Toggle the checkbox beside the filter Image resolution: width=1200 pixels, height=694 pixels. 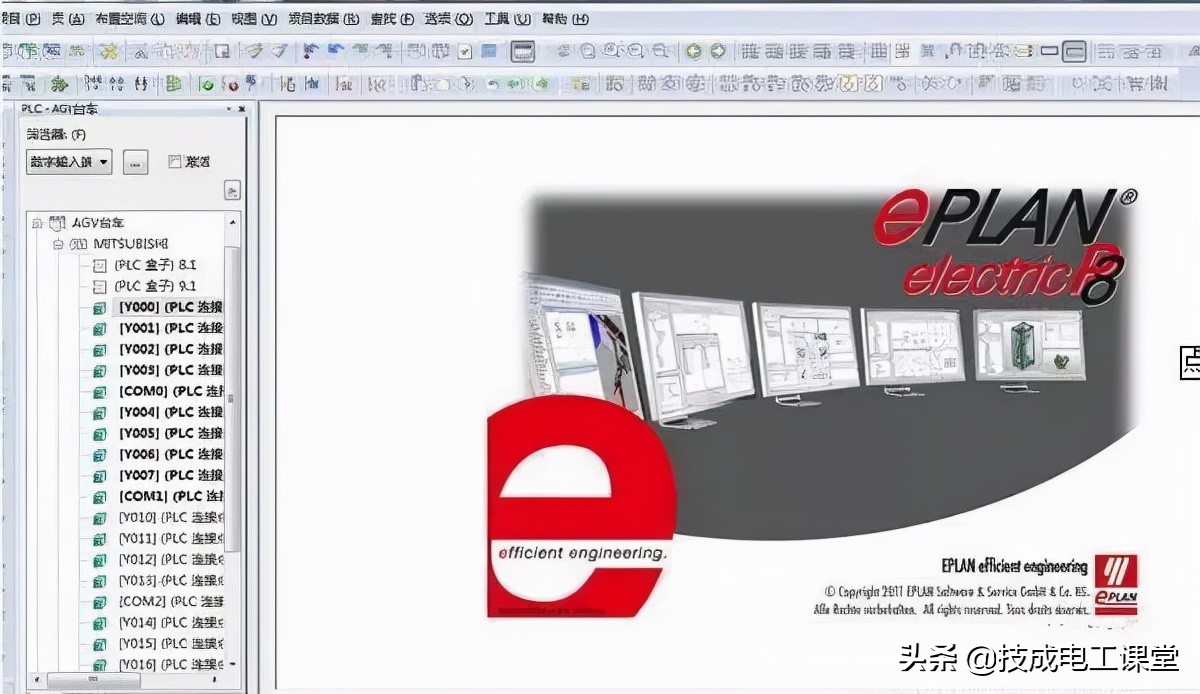174,161
